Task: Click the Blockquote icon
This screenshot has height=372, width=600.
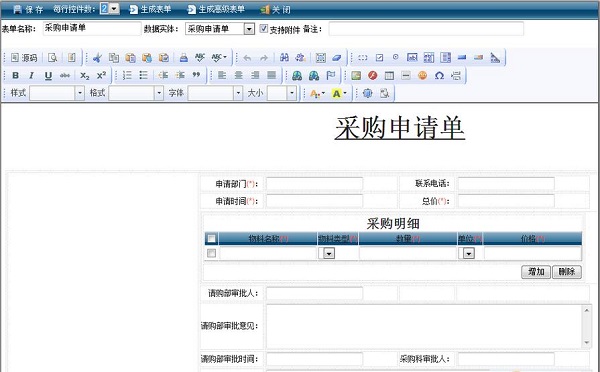Action: tap(196, 75)
